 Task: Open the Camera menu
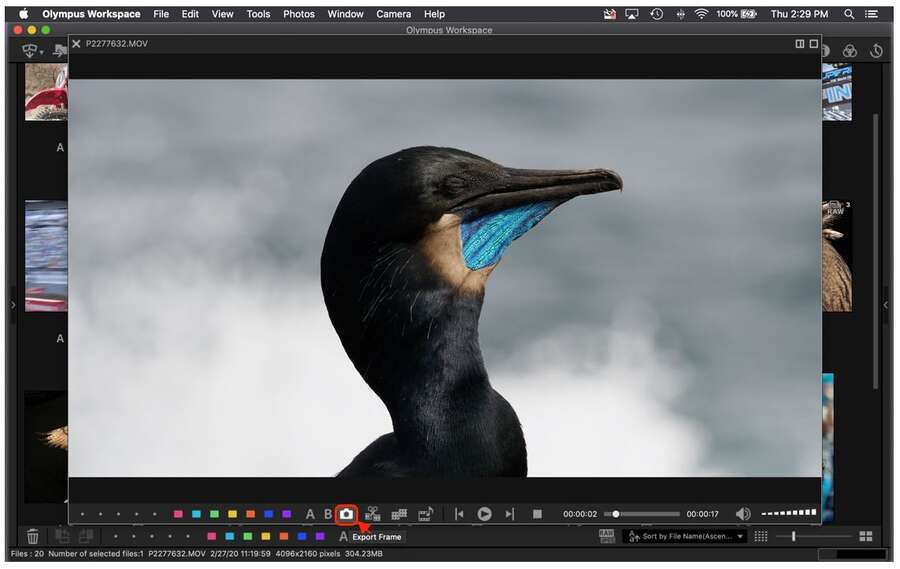393,14
